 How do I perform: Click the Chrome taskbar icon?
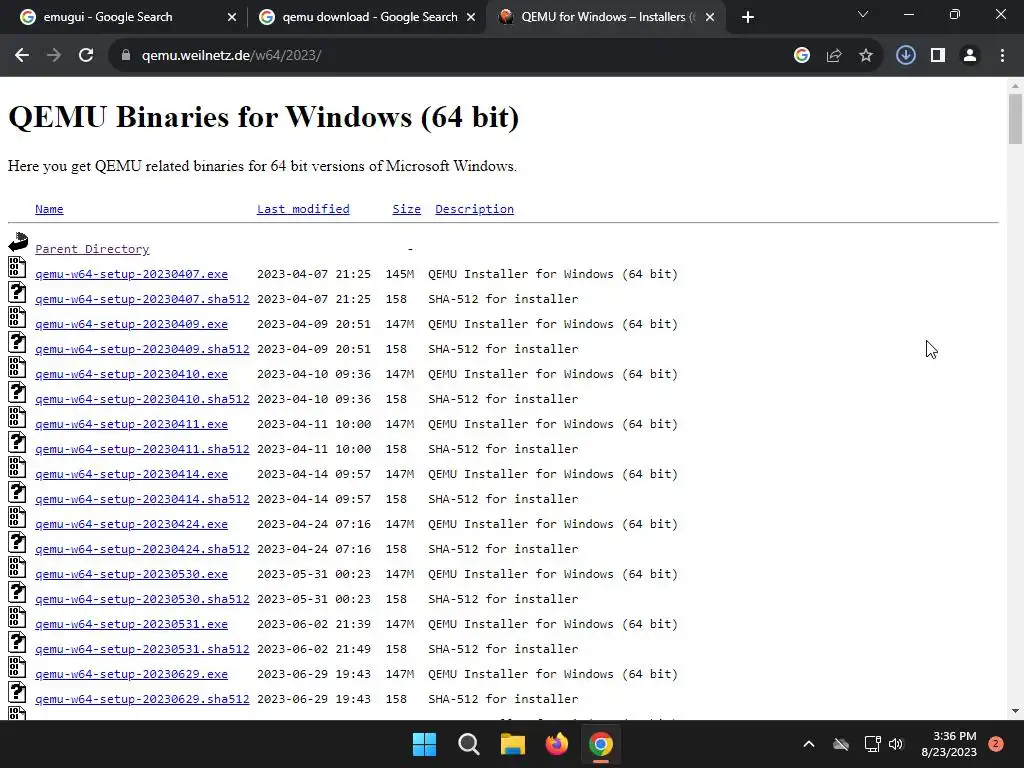(601, 744)
